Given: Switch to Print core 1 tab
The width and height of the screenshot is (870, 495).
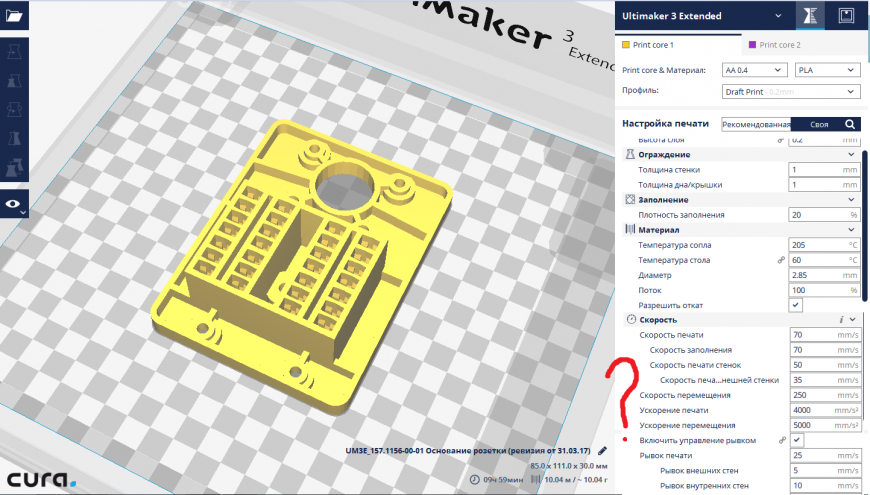Looking at the screenshot, I should tap(678, 45).
